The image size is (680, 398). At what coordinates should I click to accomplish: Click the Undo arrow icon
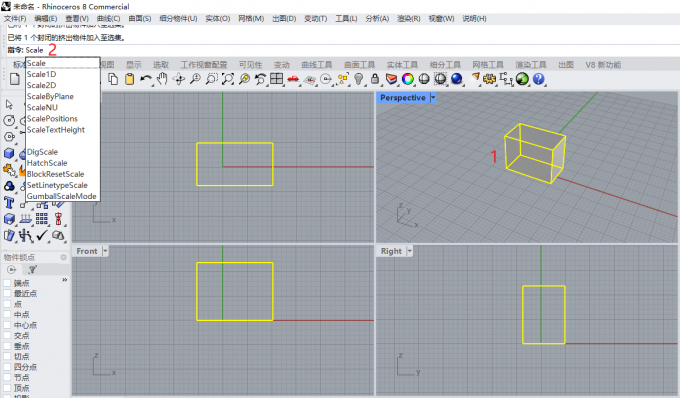point(146,79)
